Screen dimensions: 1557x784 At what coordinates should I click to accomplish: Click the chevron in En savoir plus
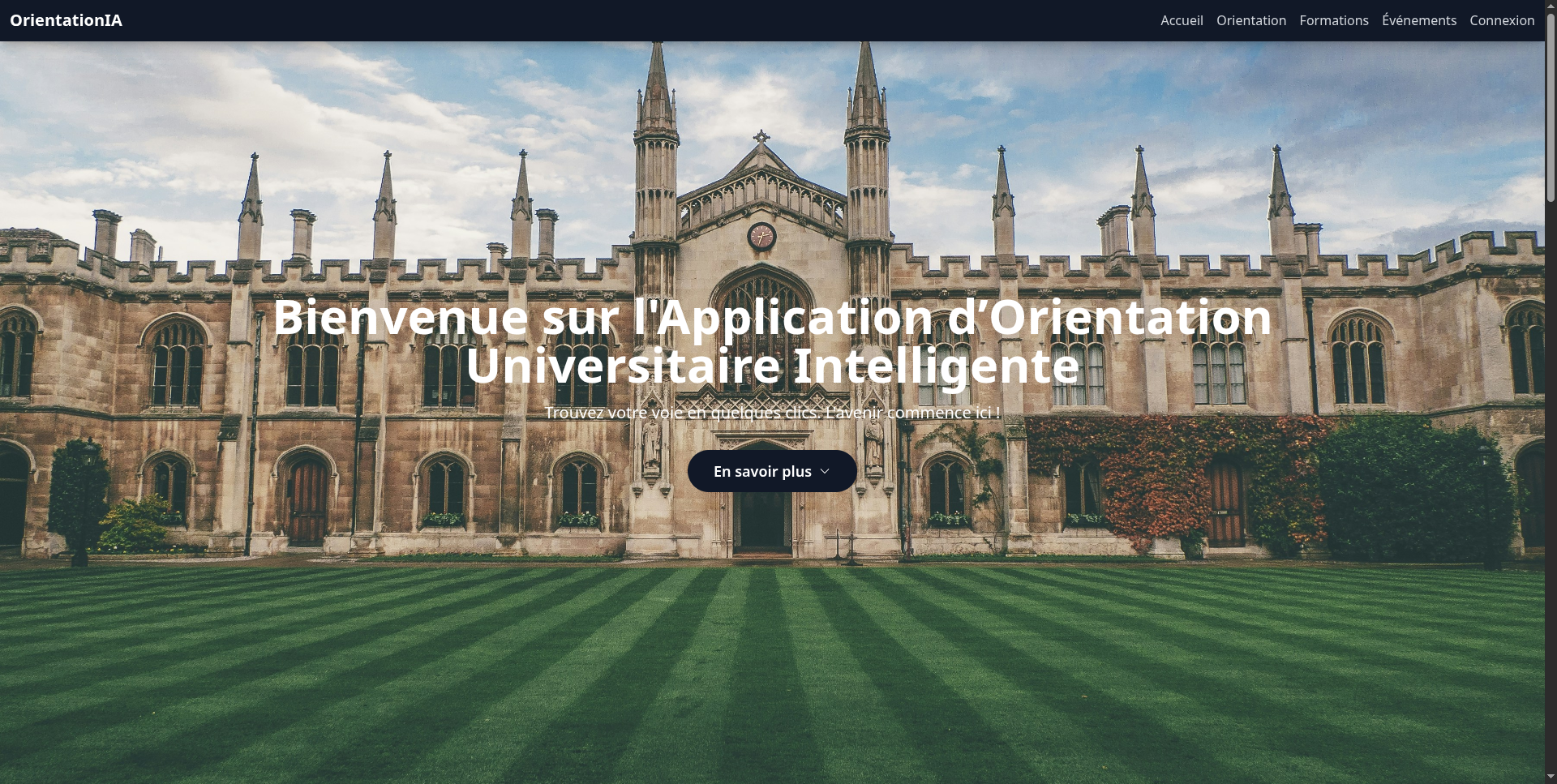click(825, 471)
